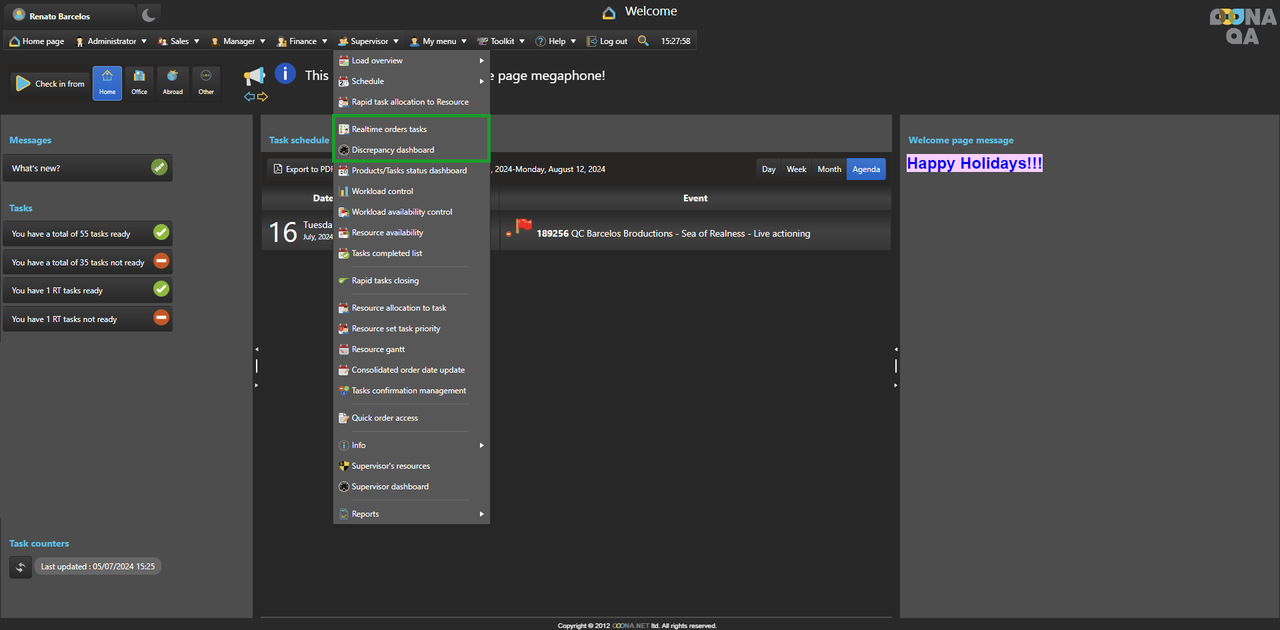
Task: Select Abroad check-in location
Action: click(x=173, y=83)
